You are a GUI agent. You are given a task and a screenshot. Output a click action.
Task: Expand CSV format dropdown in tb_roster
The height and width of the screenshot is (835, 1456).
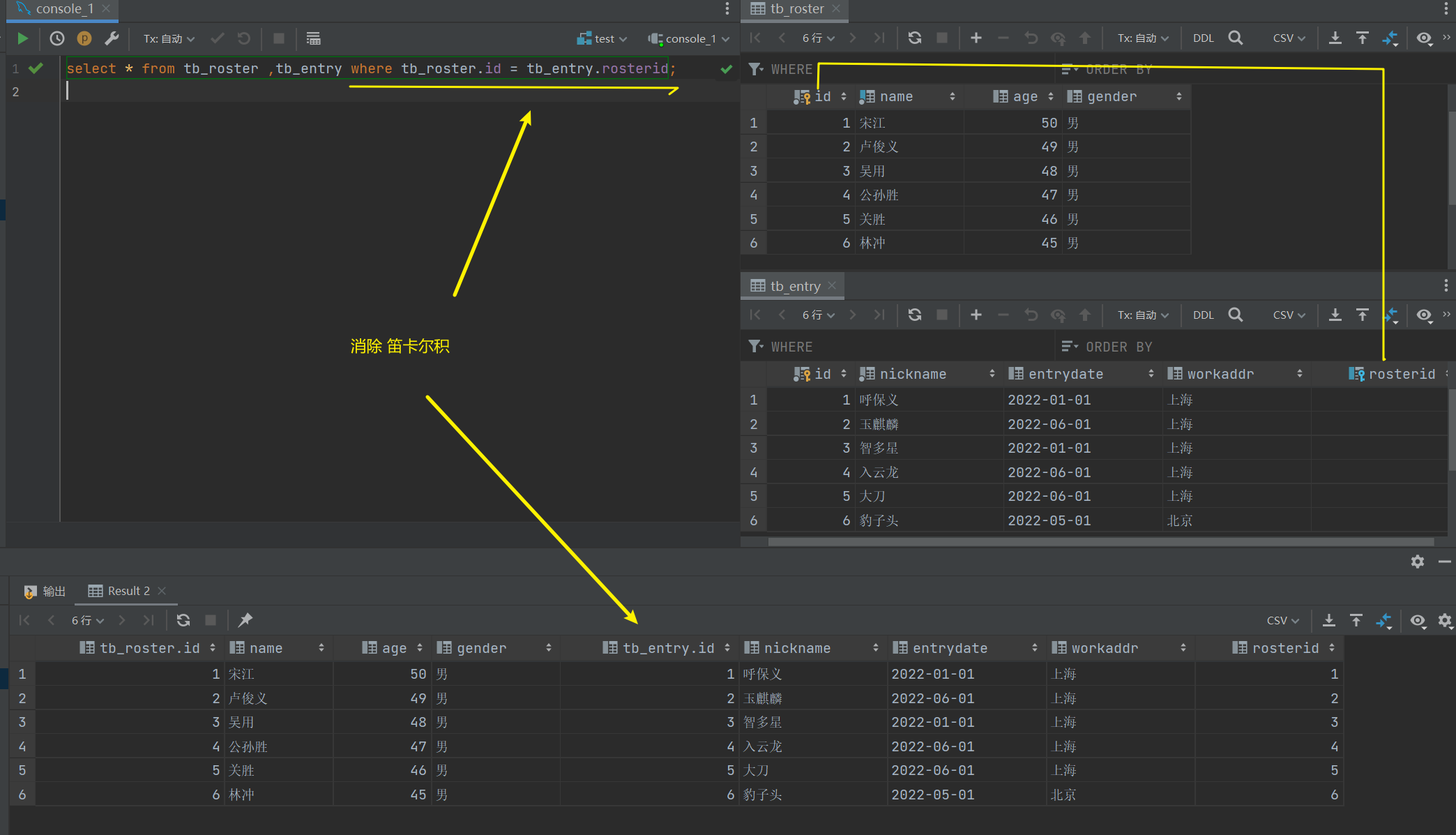[x=1289, y=38]
